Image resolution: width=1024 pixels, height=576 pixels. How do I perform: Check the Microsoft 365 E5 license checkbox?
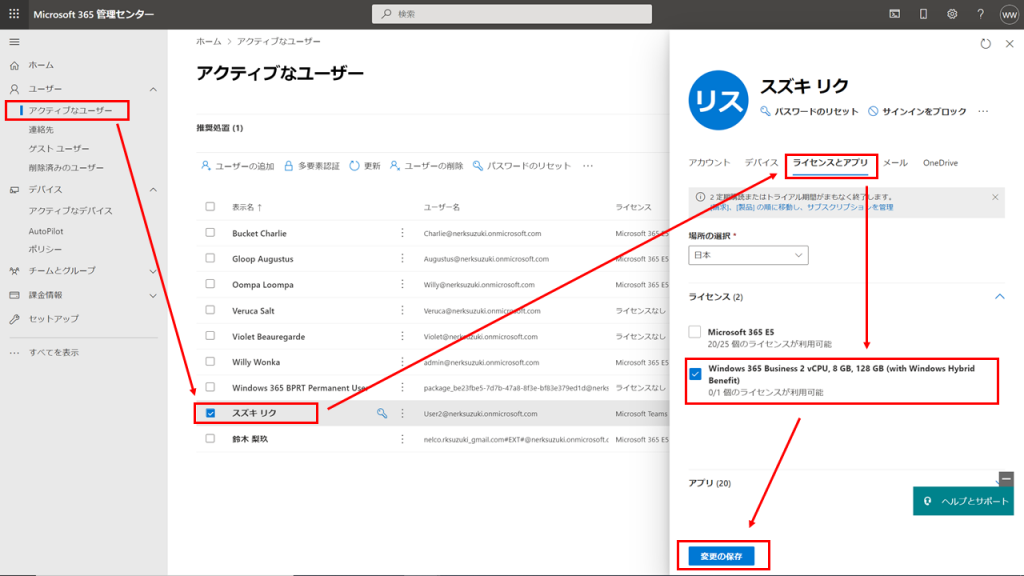click(695, 332)
